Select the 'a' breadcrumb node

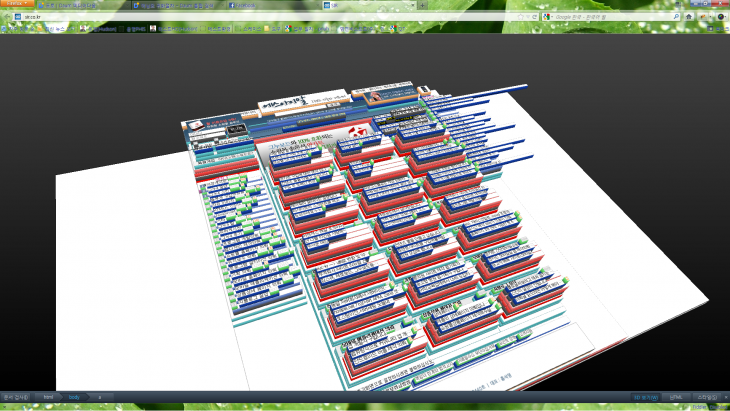click(100, 397)
